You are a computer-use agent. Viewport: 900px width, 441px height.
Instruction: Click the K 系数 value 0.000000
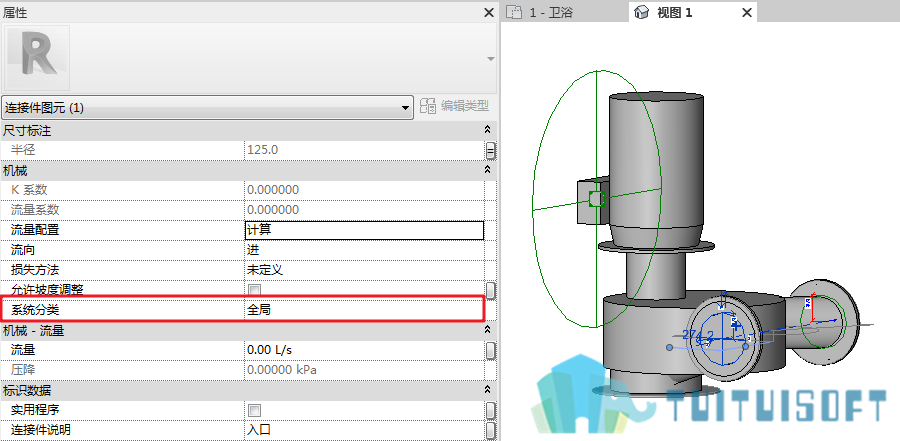coord(364,189)
